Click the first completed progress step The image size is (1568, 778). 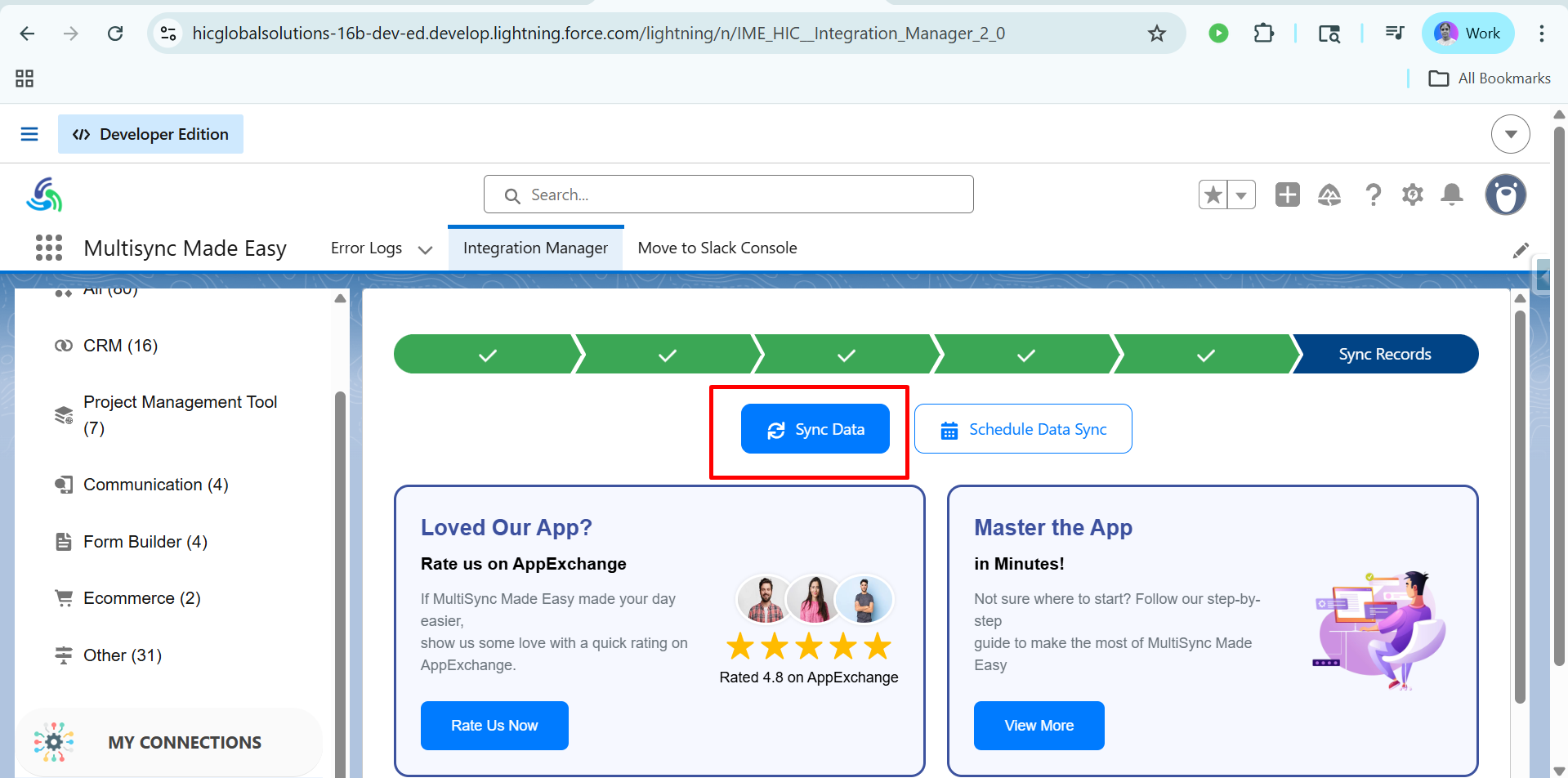point(488,355)
